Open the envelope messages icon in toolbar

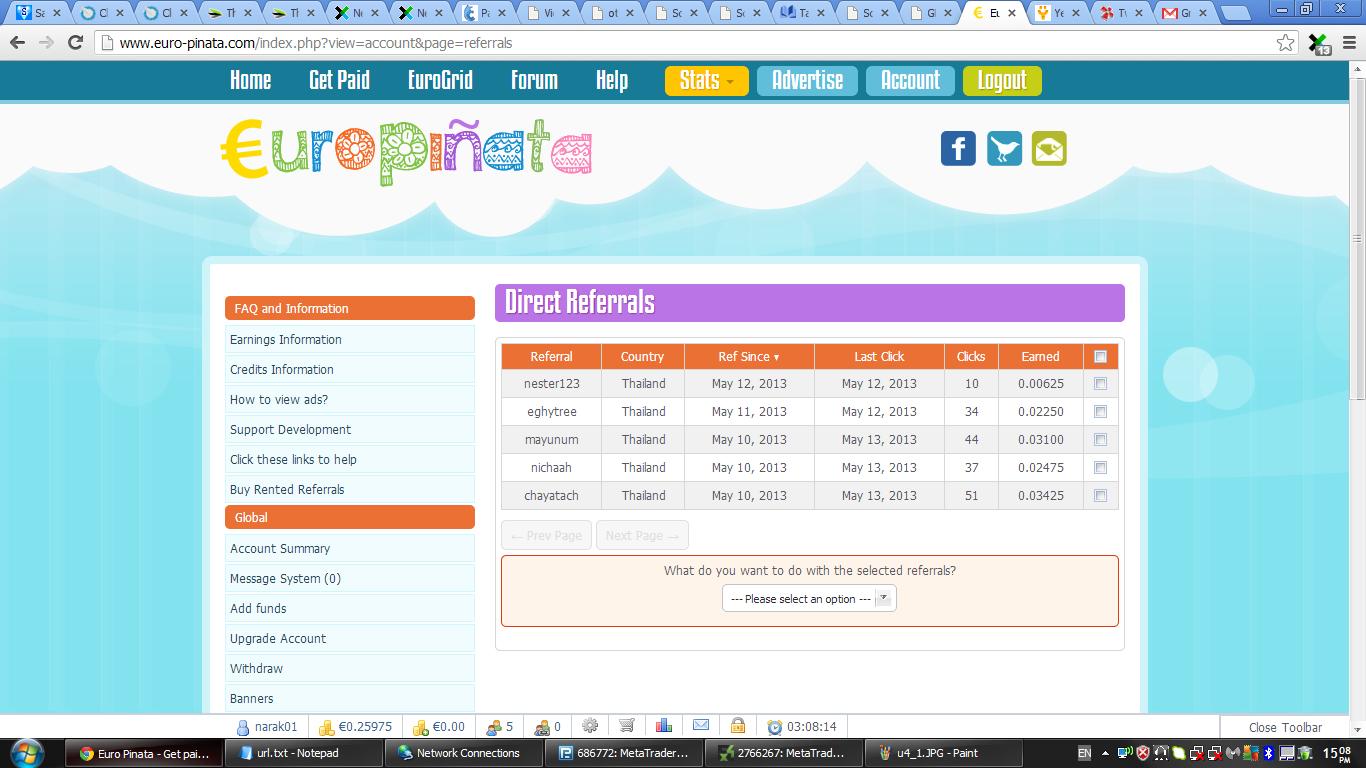(x=701, y=726)
